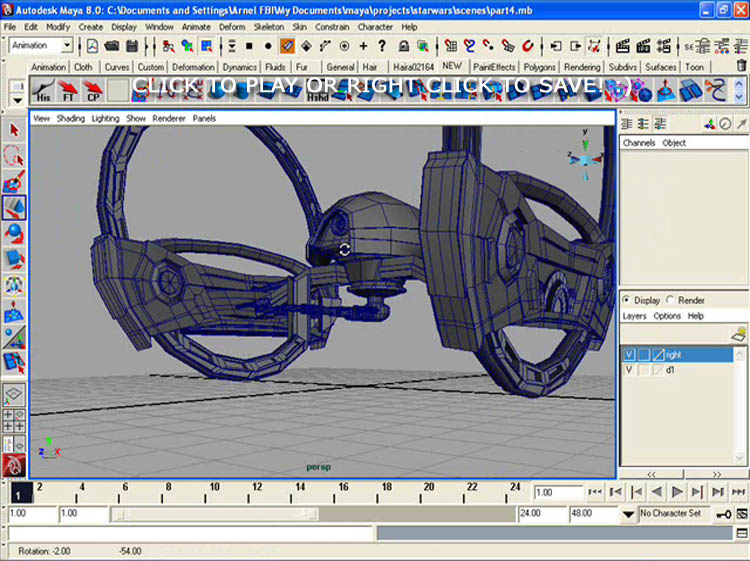Viewport: 750px width, 561px height.
Task: Toggle visibility of the d1 layer
Action: coord(629,370)
